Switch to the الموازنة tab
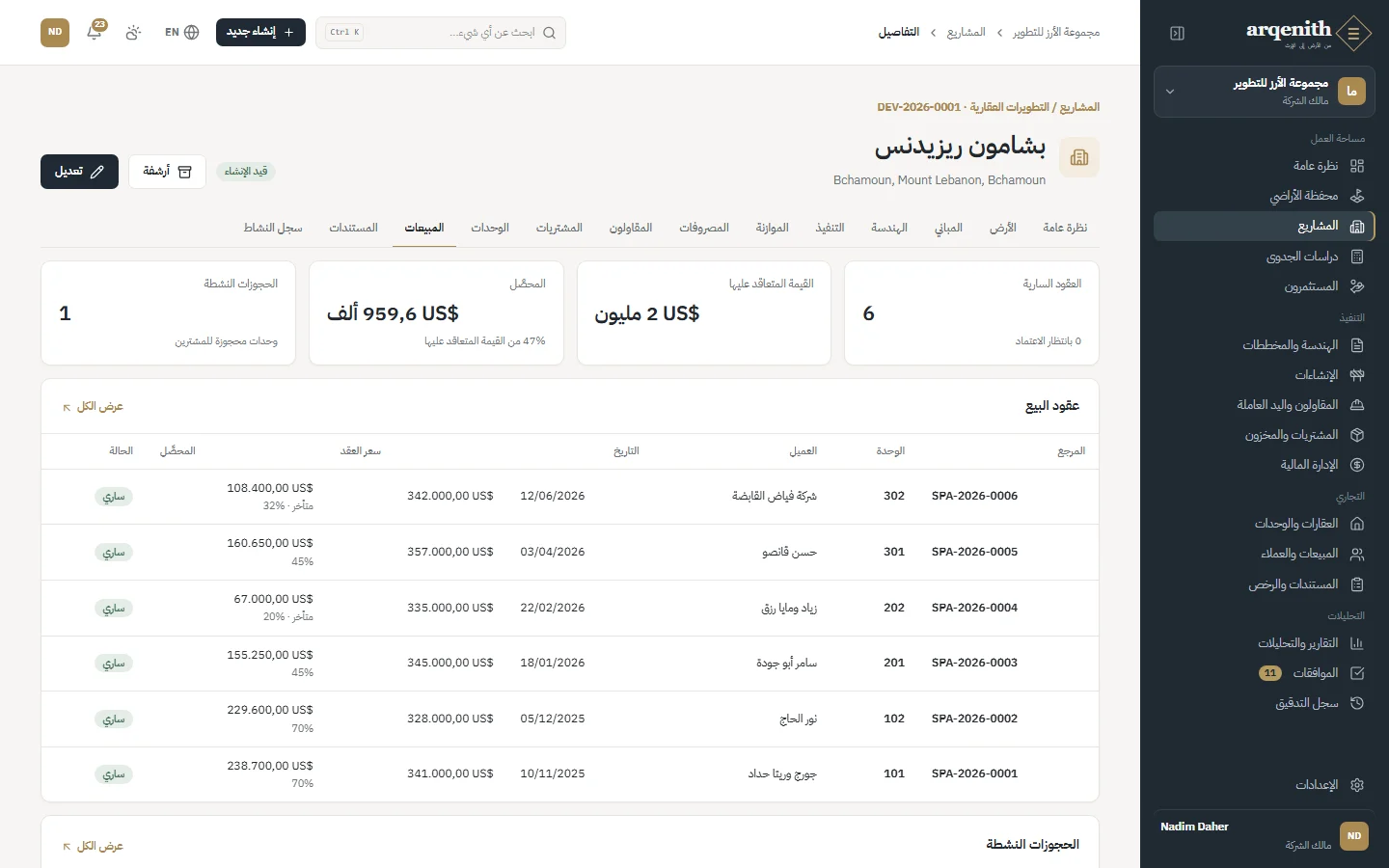This screenshot has width=1389, height=868. tap(773, 228)
